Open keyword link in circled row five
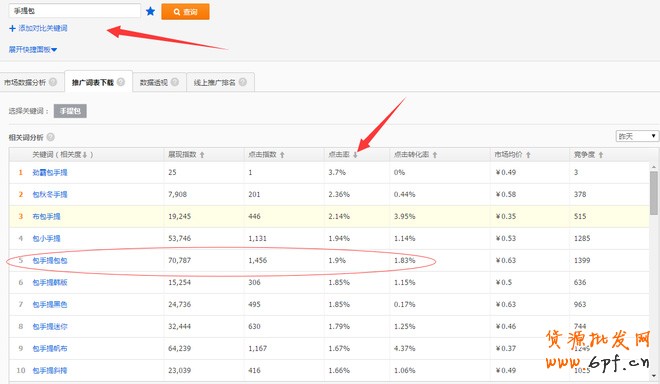660x384 pixels. point(50,260)
